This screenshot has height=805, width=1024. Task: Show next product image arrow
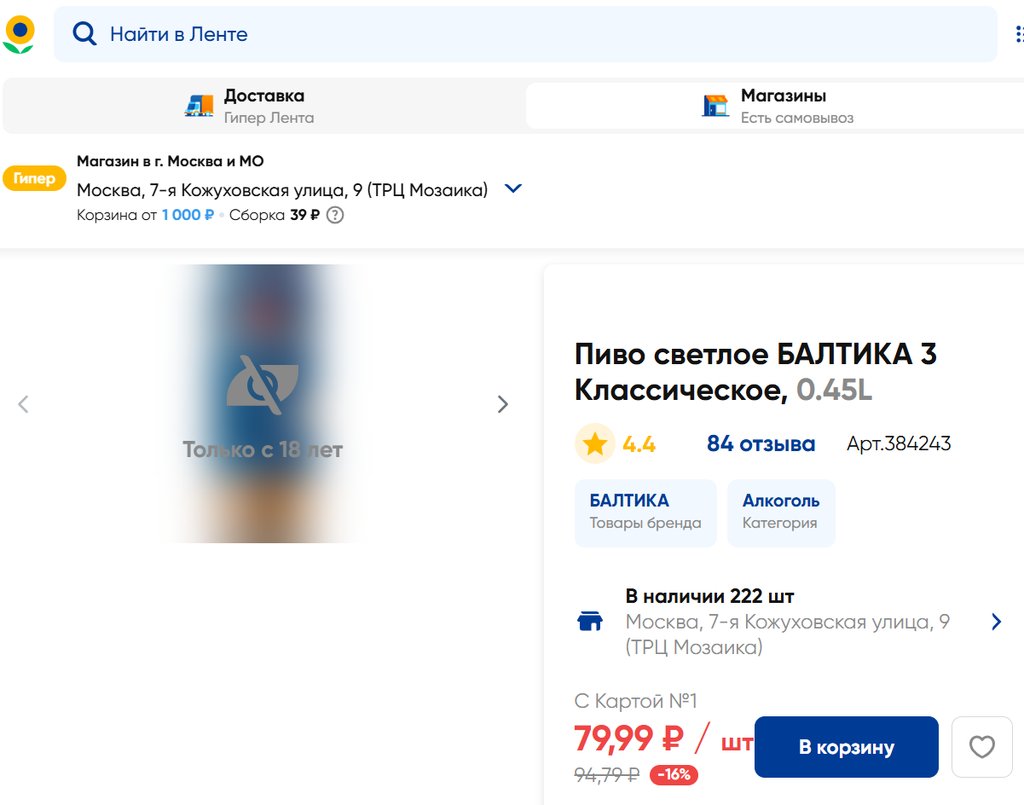click(x=503, y=404)
